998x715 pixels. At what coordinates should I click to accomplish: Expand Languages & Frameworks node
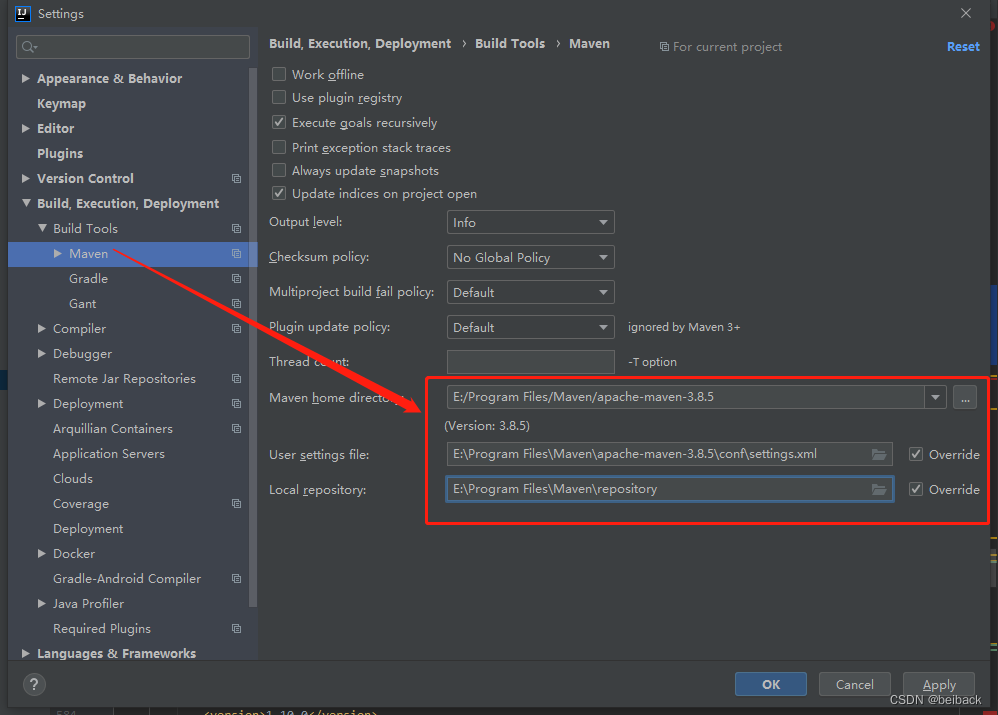point(25,654)
